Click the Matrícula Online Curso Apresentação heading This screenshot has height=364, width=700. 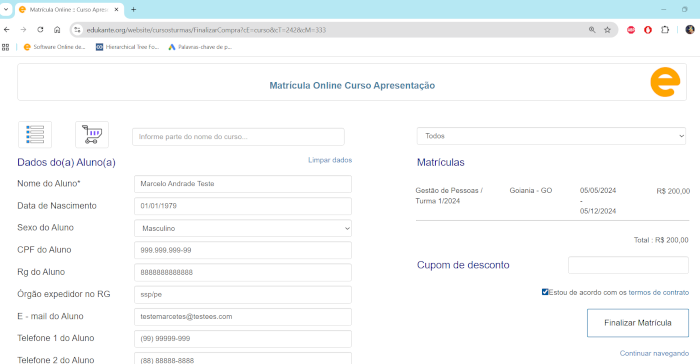(x=352, y=85)
